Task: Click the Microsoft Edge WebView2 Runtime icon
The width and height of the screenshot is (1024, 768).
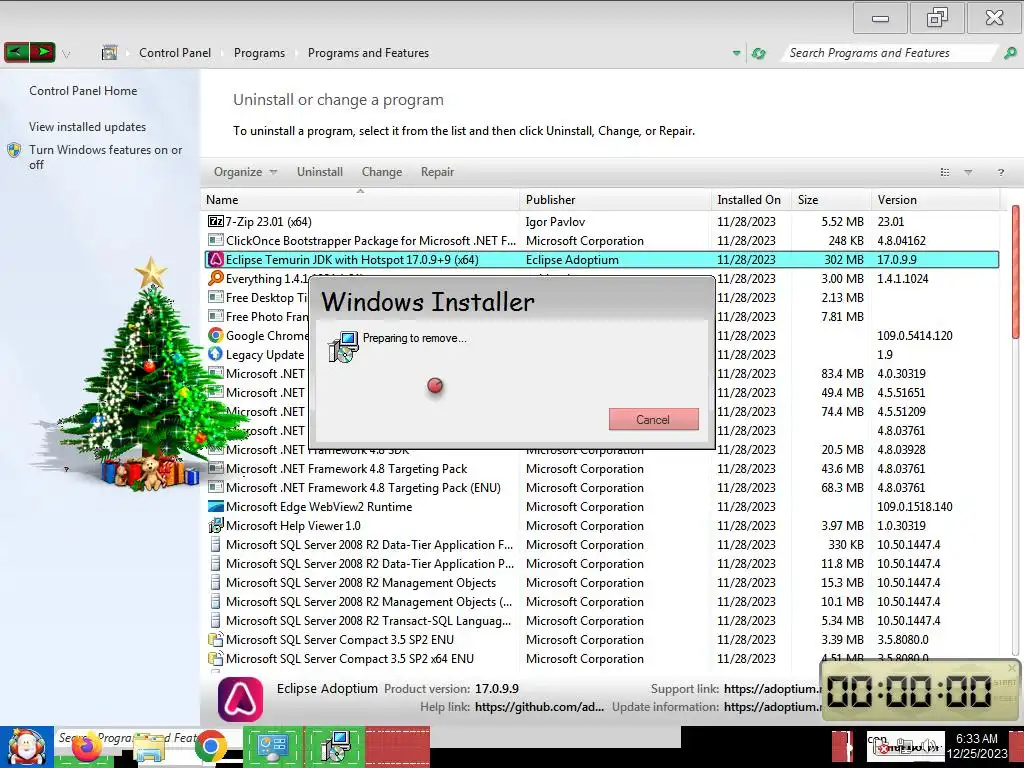Action: click(216, 506)
